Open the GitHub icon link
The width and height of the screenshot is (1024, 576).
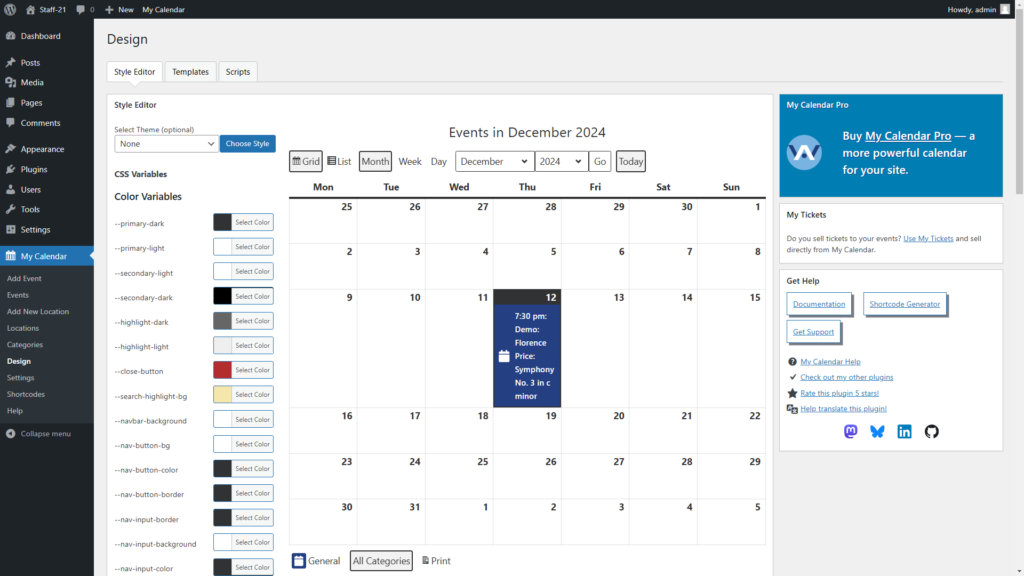931,432
